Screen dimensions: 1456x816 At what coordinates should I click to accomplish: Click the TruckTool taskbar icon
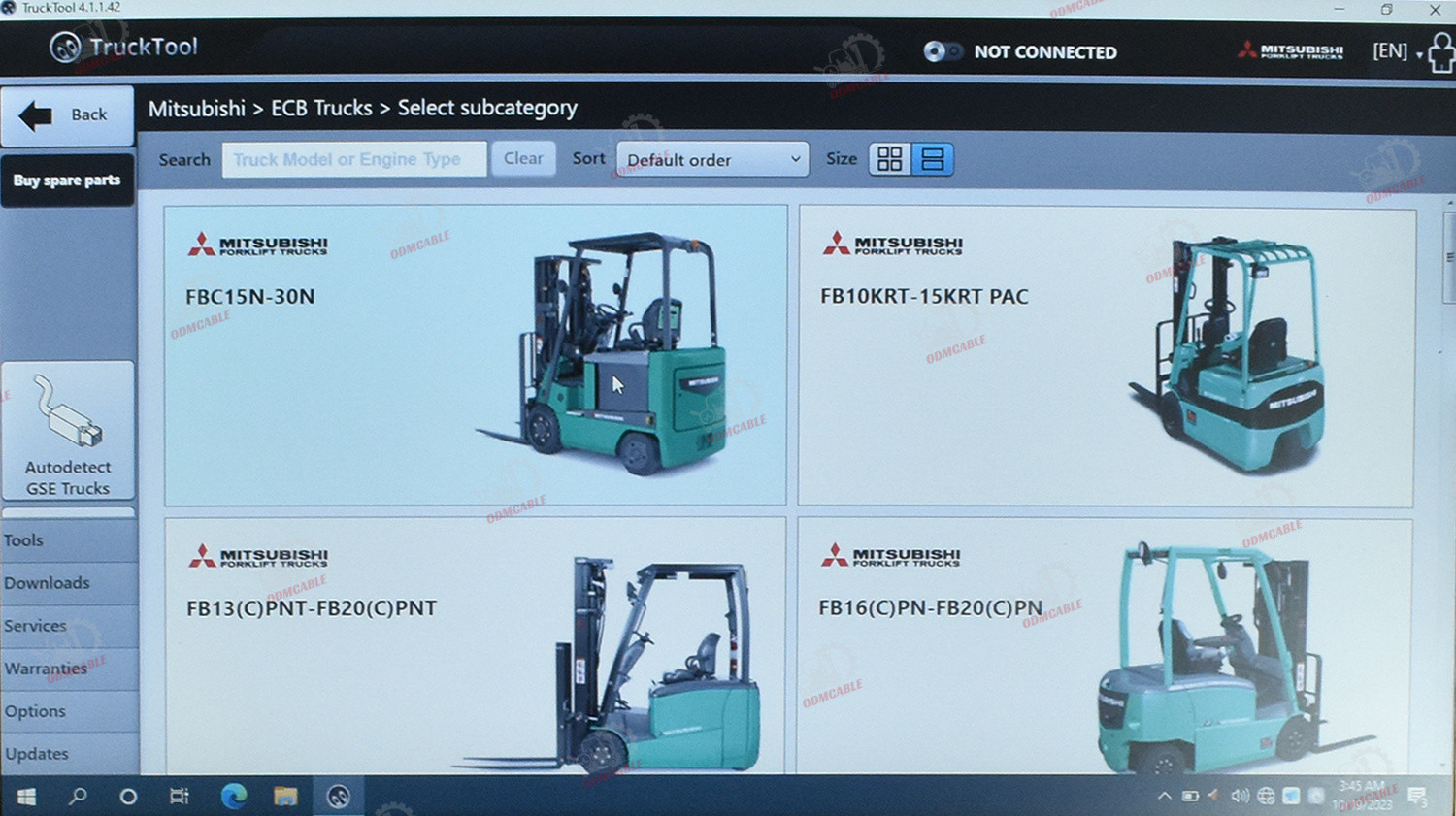coord(338,797)
